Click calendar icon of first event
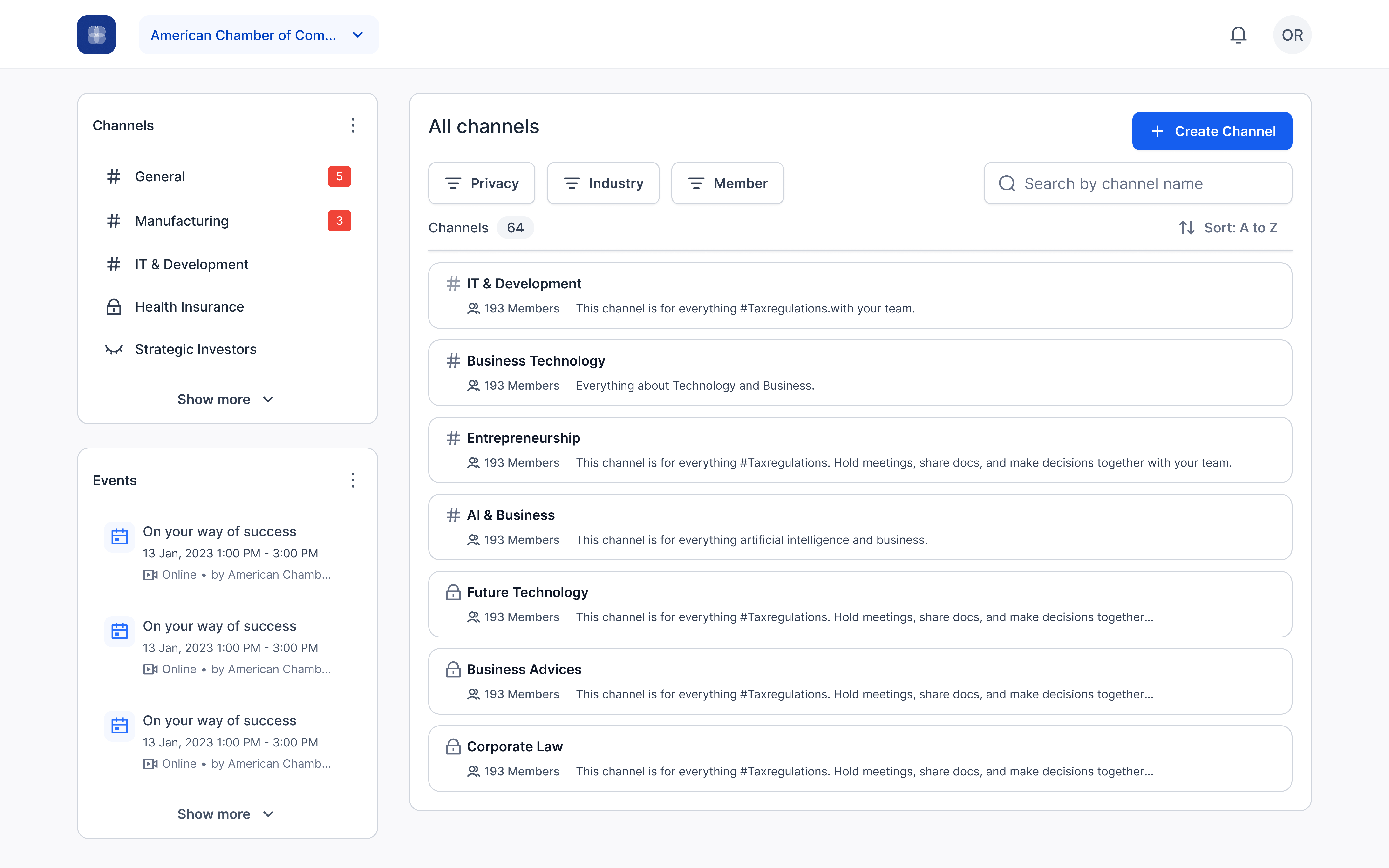The height and width of the screenshot is (868, 1389). tap(119, 537)
